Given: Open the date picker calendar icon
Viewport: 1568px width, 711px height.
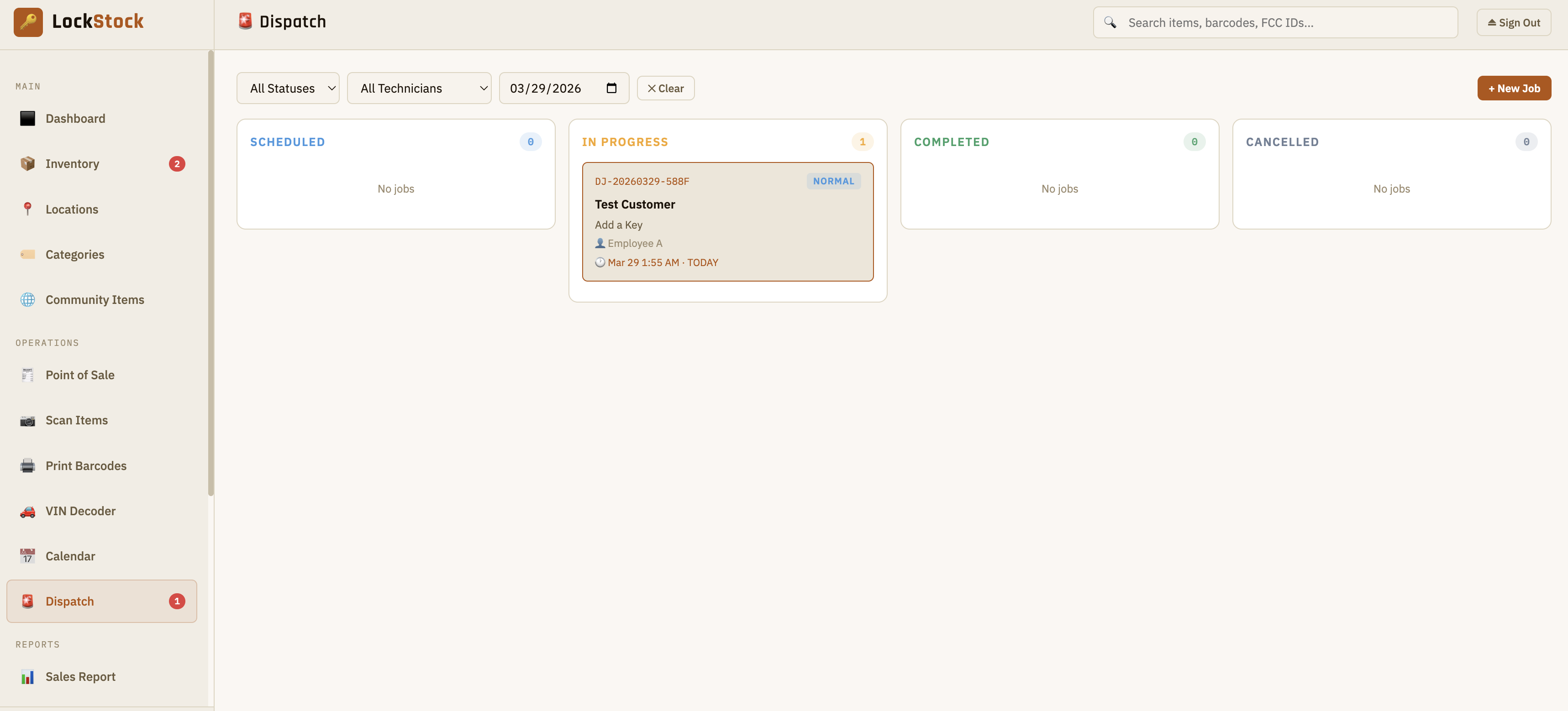Looking at the screenshot, I should (x=611, y=88).
